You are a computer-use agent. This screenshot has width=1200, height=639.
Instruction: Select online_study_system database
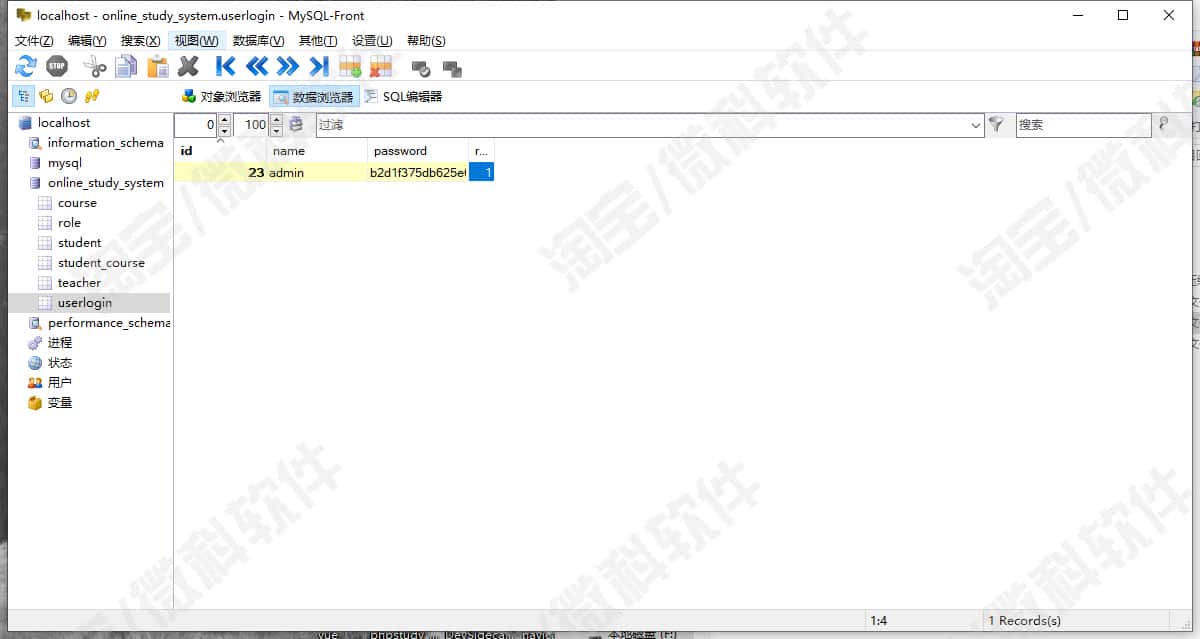tap(105, 183)
